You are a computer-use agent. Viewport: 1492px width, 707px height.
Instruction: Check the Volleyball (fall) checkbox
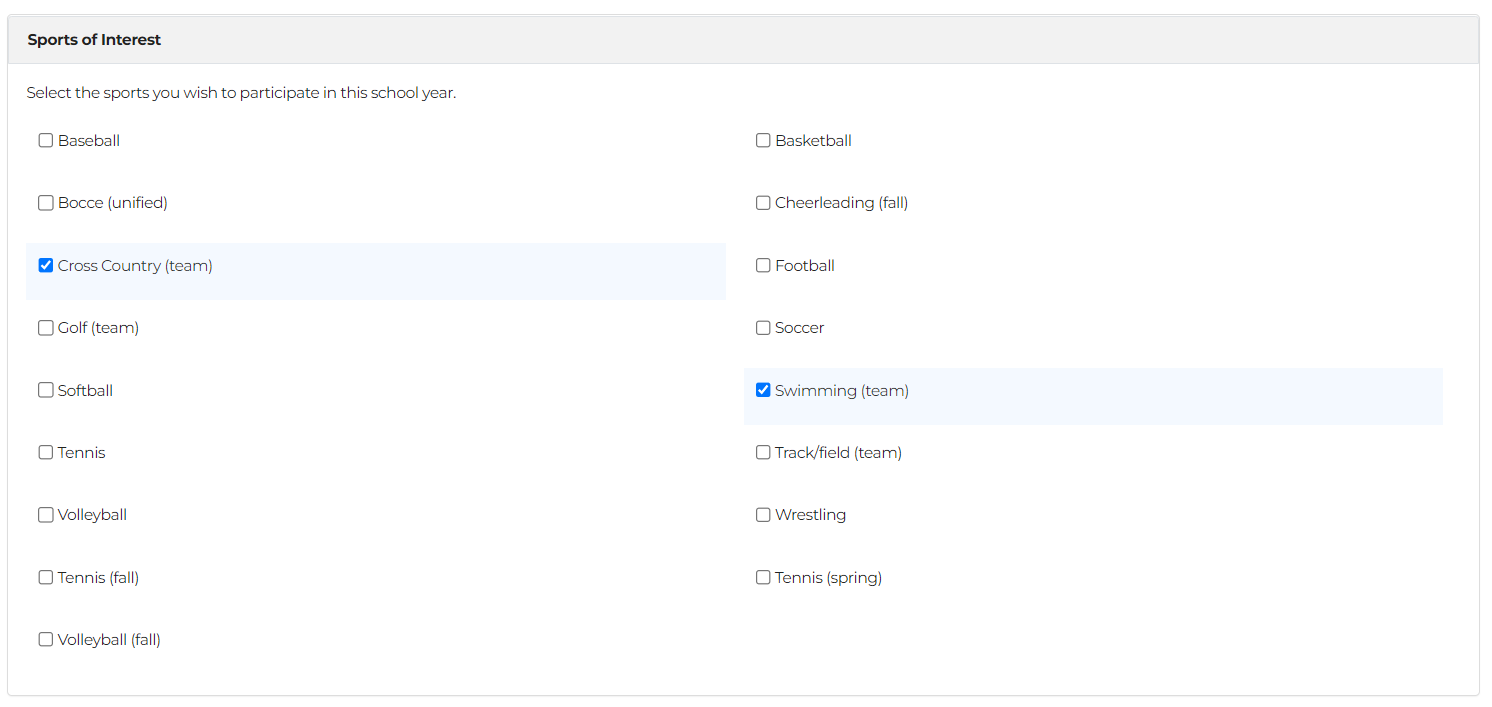click(x=46, y=640)
